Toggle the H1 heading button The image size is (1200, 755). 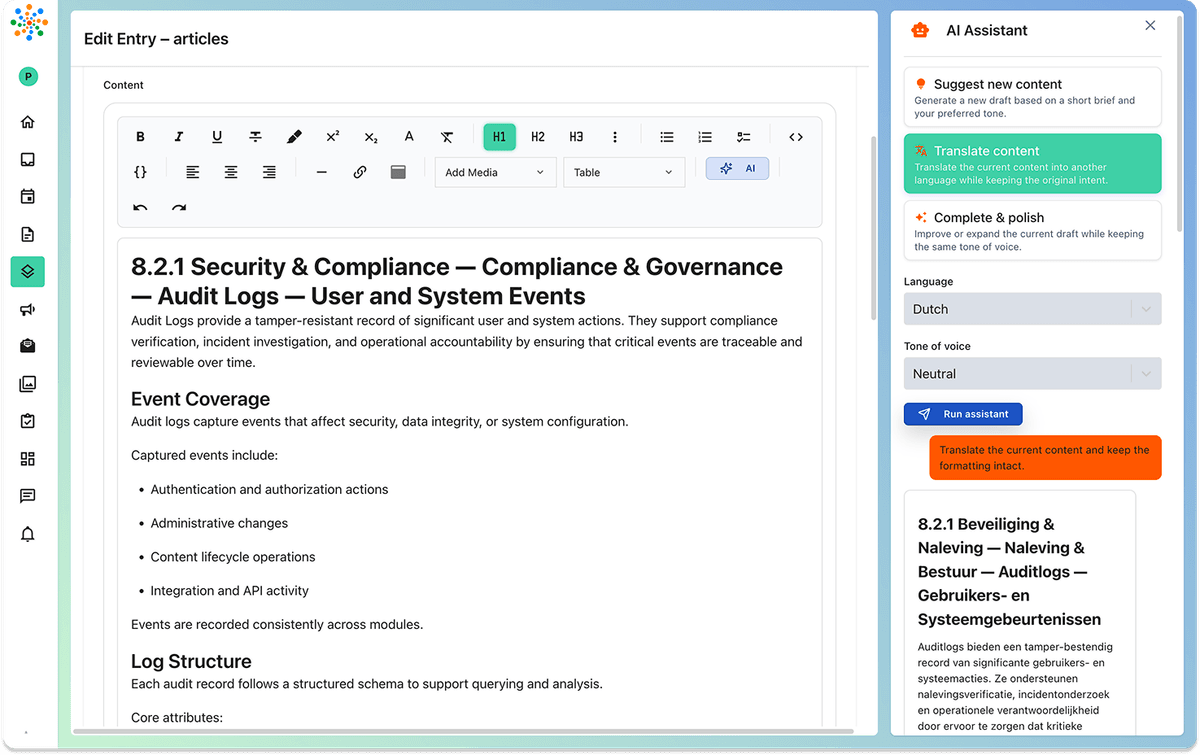499,137
